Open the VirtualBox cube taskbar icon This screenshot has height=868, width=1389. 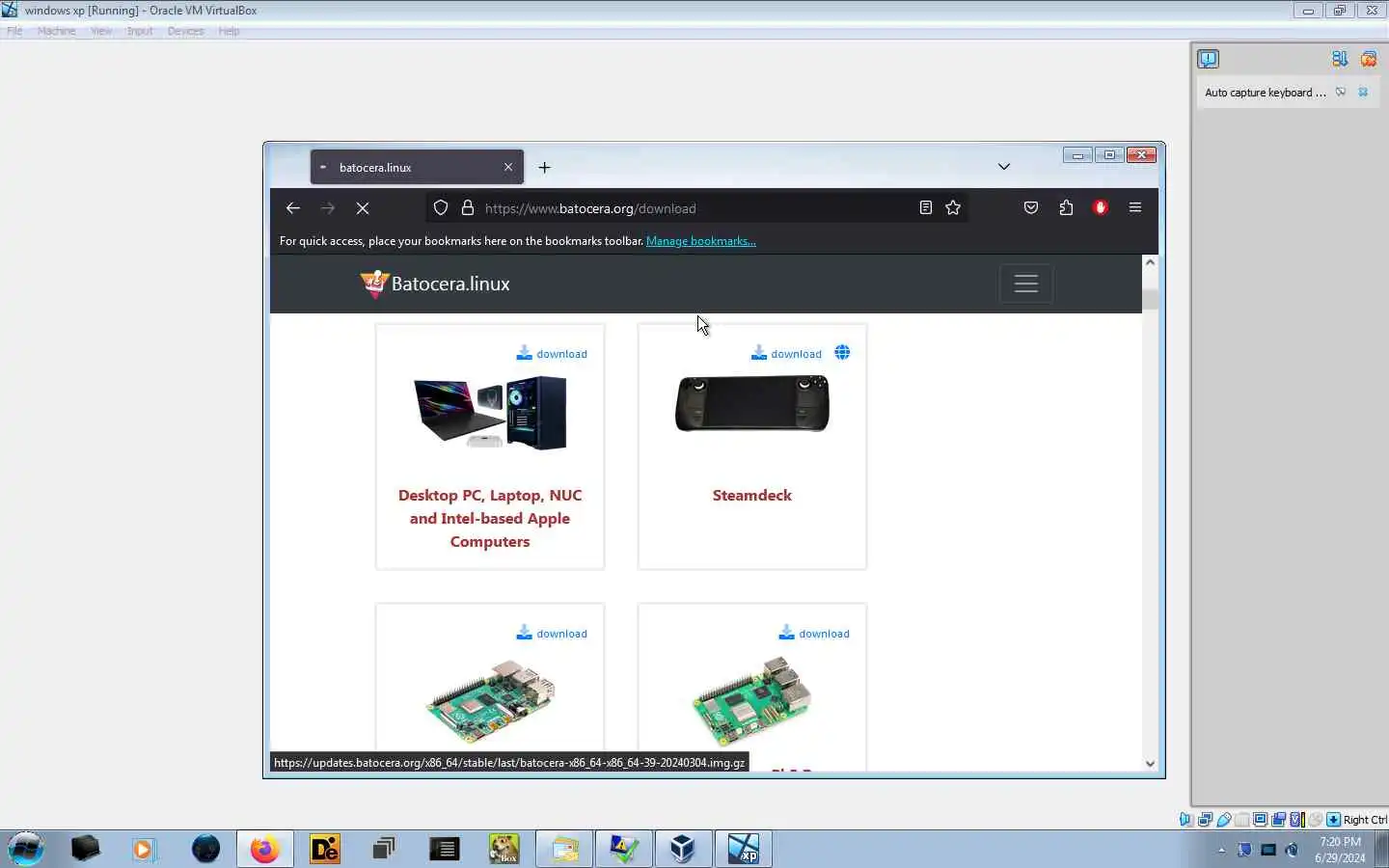tap(683, 849)
